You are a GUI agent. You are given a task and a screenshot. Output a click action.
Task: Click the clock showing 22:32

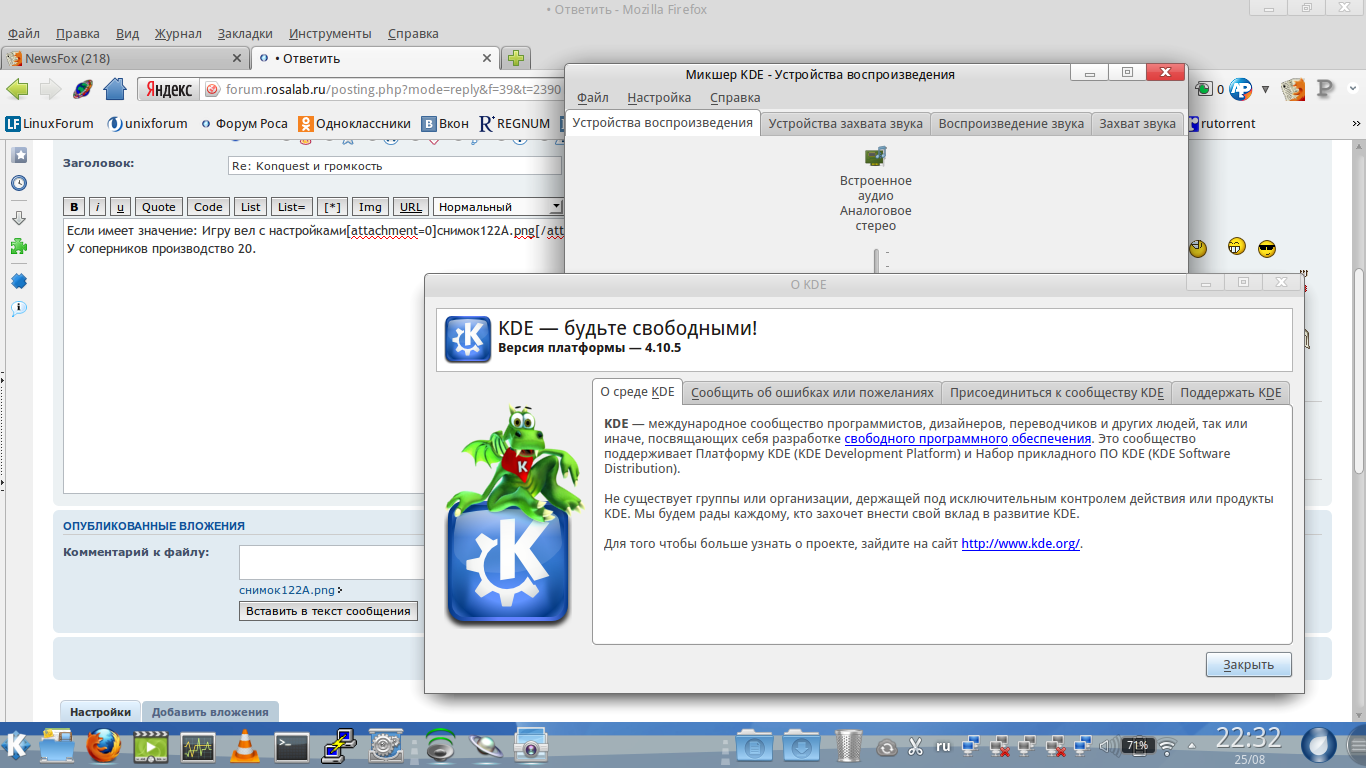(1248, 738)
